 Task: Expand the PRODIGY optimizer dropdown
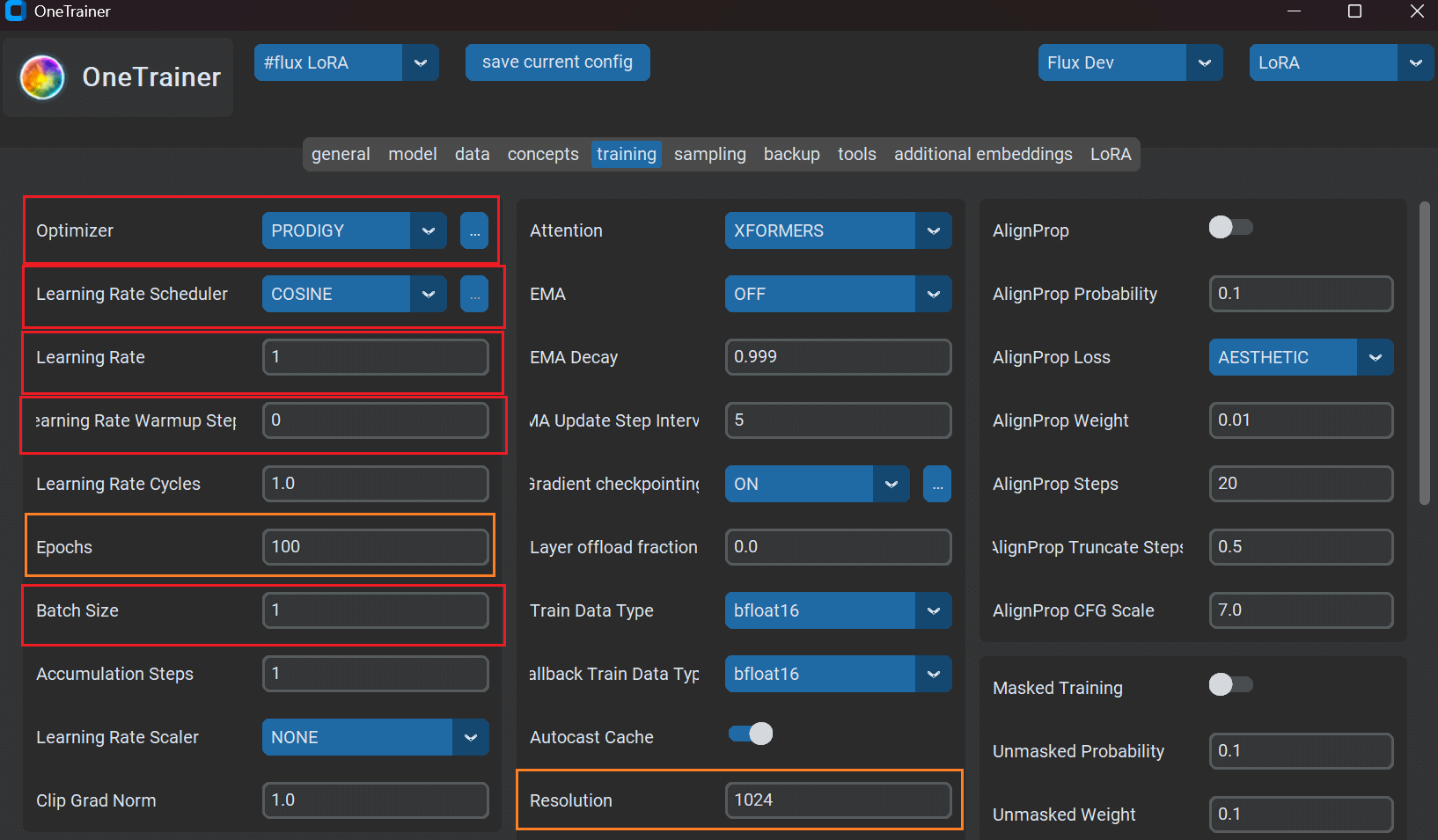[x=354, y=230]
